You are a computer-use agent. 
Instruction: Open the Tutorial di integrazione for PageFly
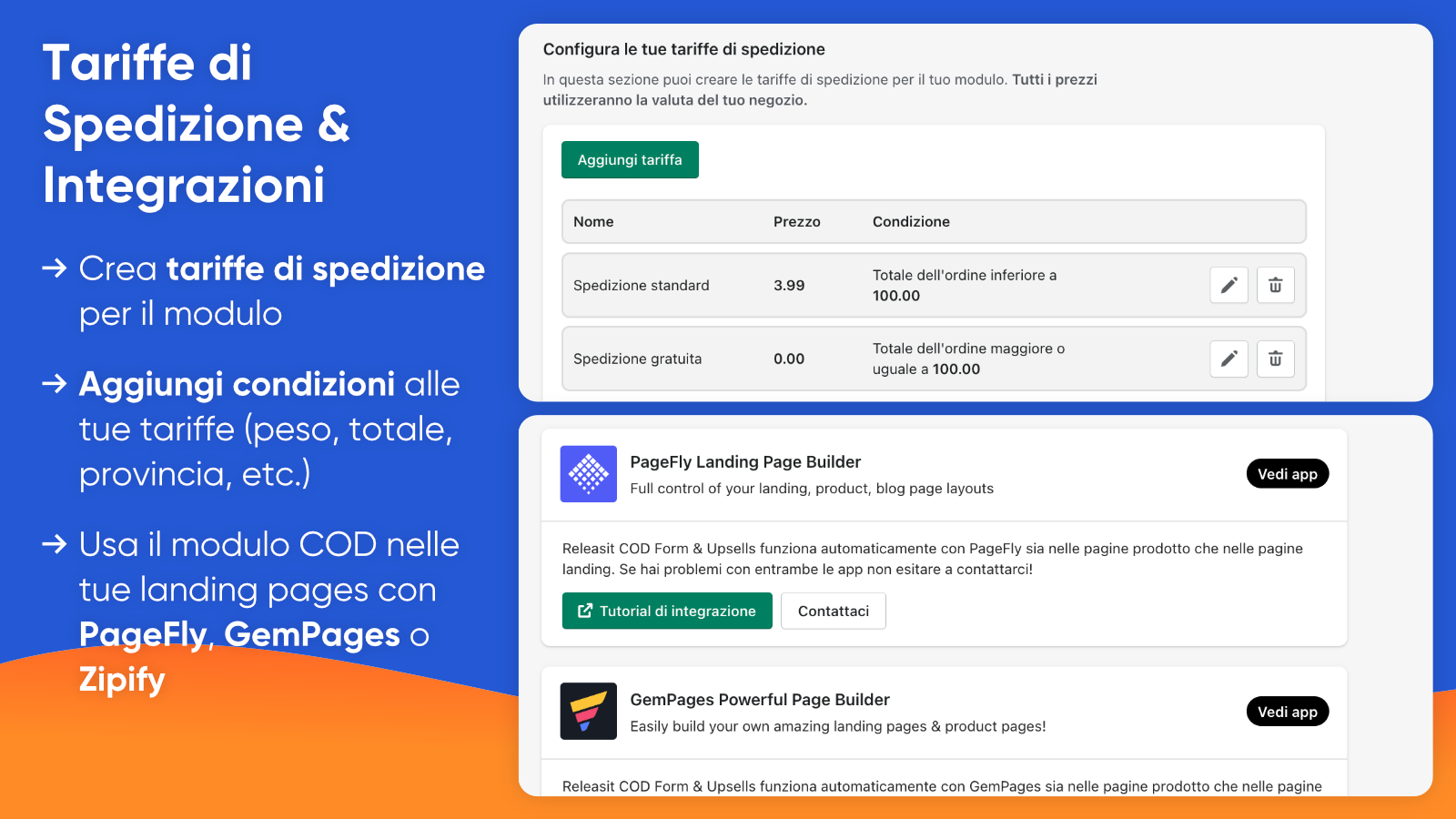[667, 611]
